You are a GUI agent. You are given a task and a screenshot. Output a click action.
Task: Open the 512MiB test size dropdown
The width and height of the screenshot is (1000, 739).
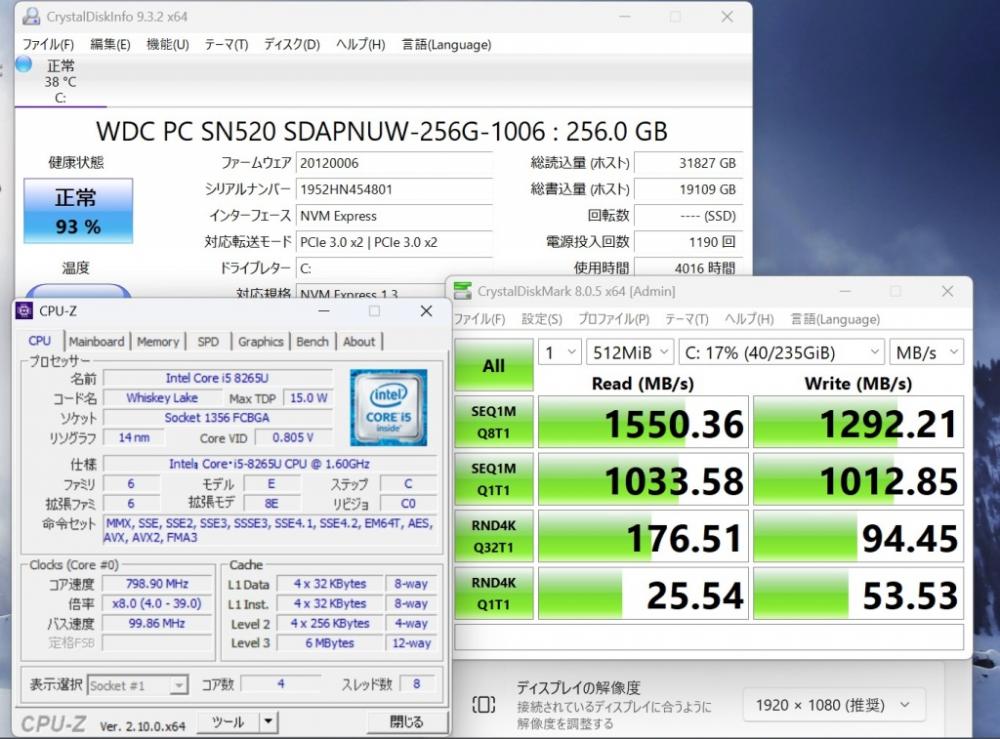629,352
